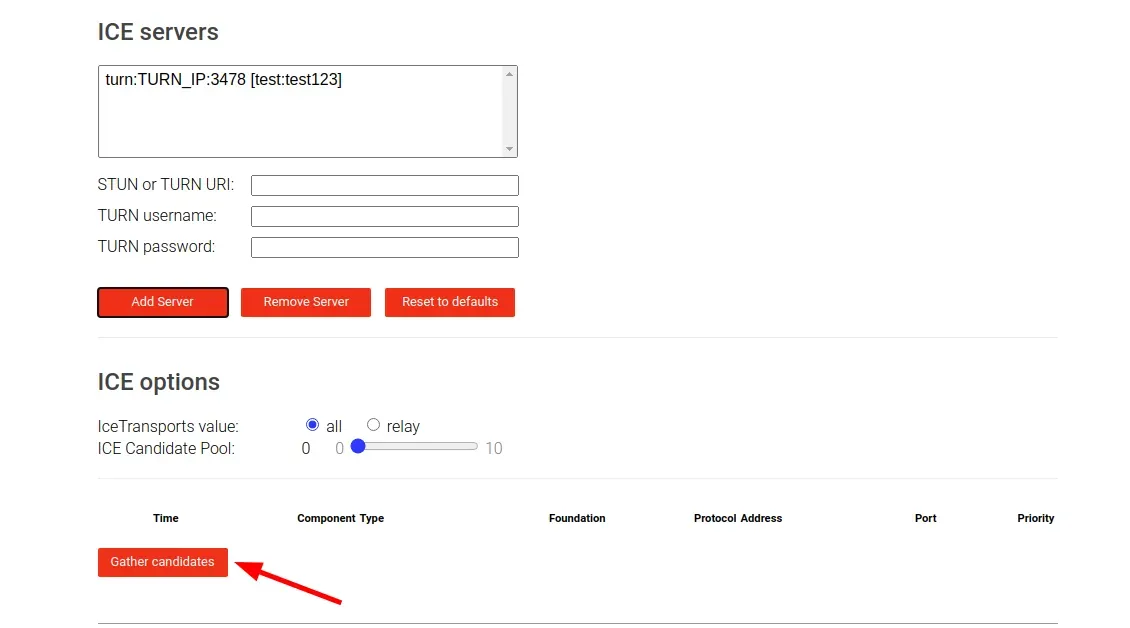Screen dimensions: 1130x628
Task: Click the Foundation column header
Action: (577, 518)
